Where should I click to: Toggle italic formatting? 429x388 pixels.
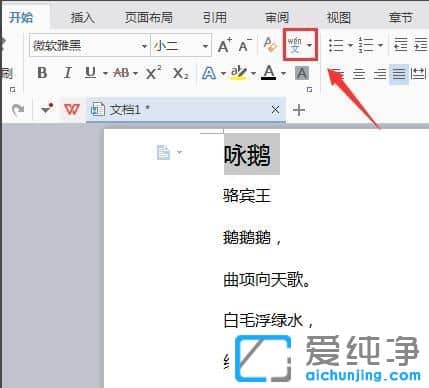tap(68, 73)
